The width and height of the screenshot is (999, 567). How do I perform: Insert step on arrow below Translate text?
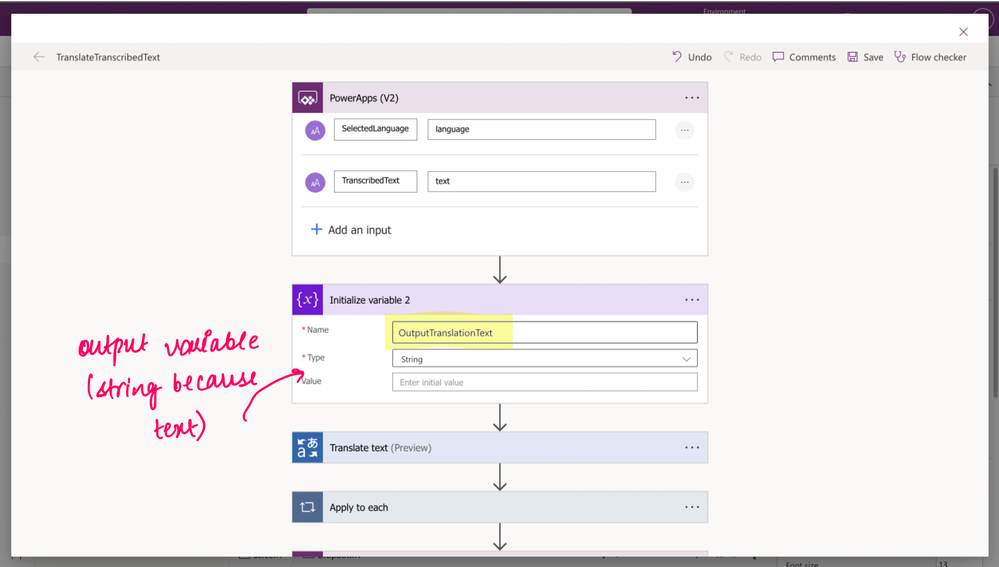point(500,477)
